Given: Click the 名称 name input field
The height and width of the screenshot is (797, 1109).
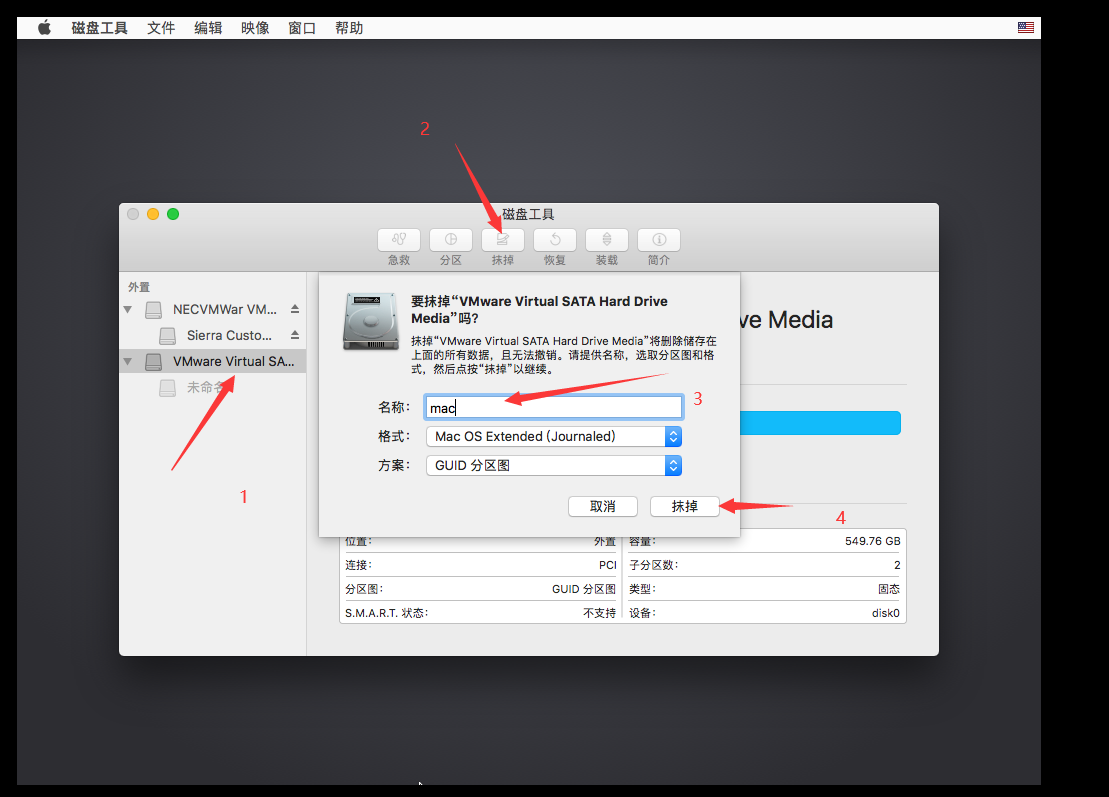Looking at the screenshot, I should coord(554,407).
